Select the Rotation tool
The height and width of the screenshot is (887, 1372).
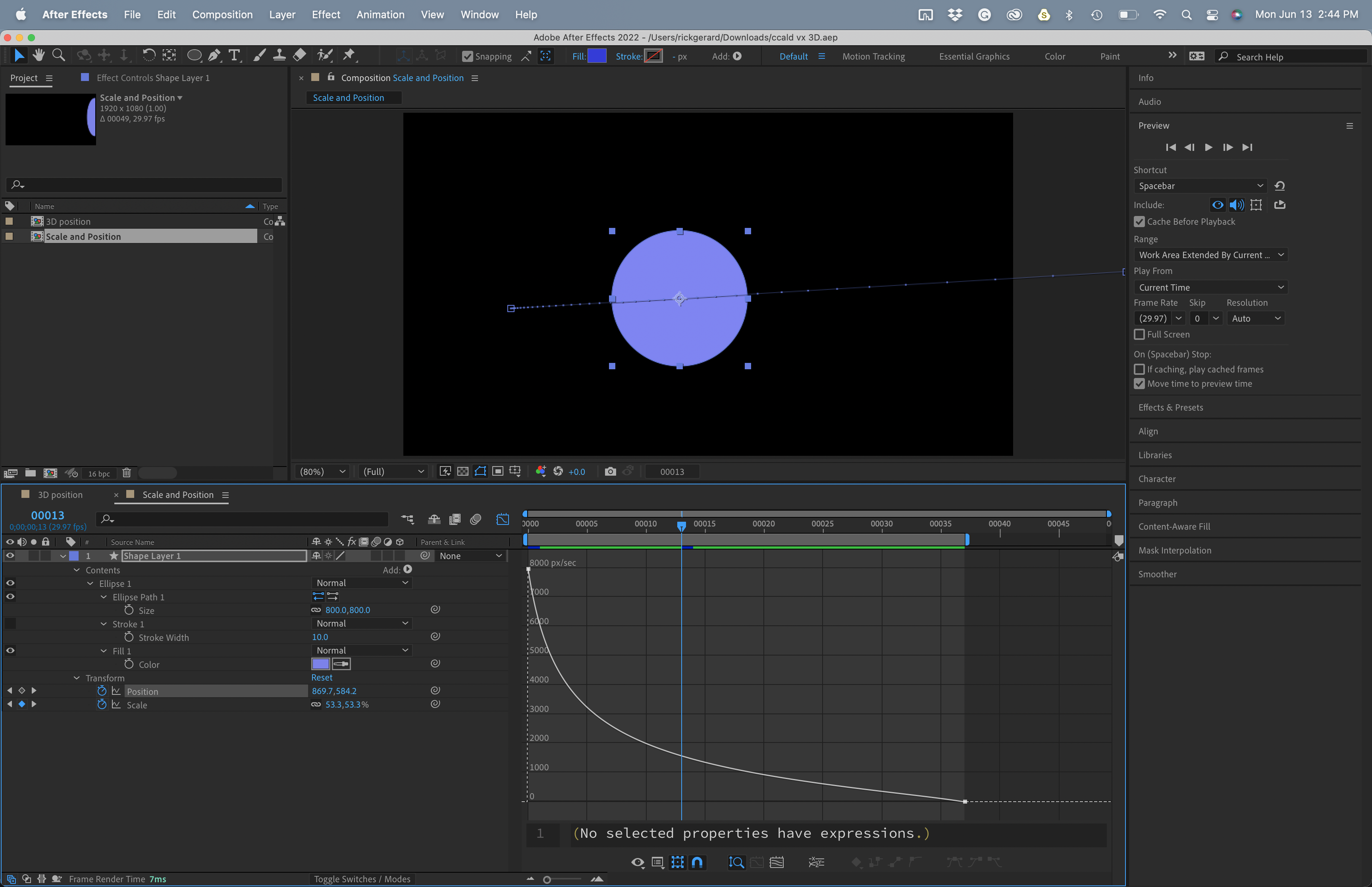(x=149, y=55)
